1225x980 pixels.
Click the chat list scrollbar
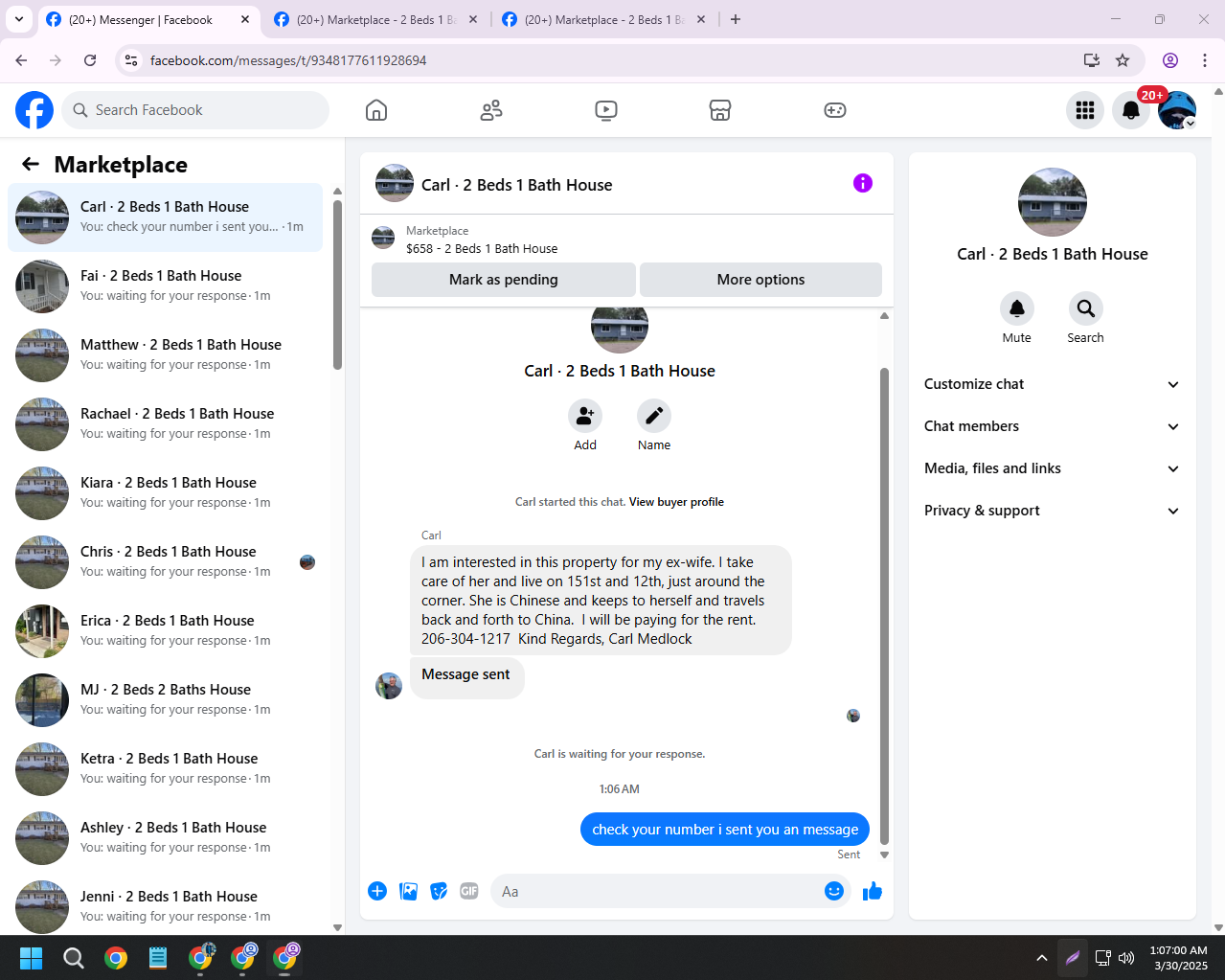pos(337,285)
